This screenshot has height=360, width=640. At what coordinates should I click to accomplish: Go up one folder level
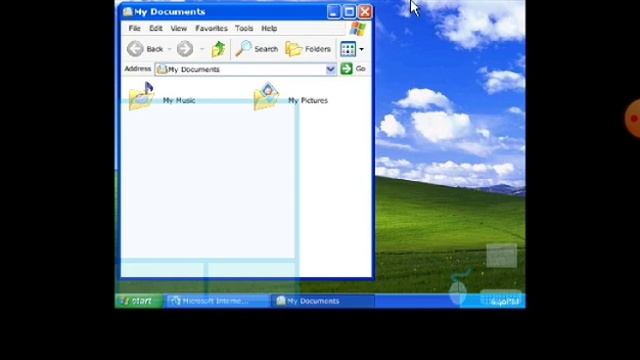(218, 49)
